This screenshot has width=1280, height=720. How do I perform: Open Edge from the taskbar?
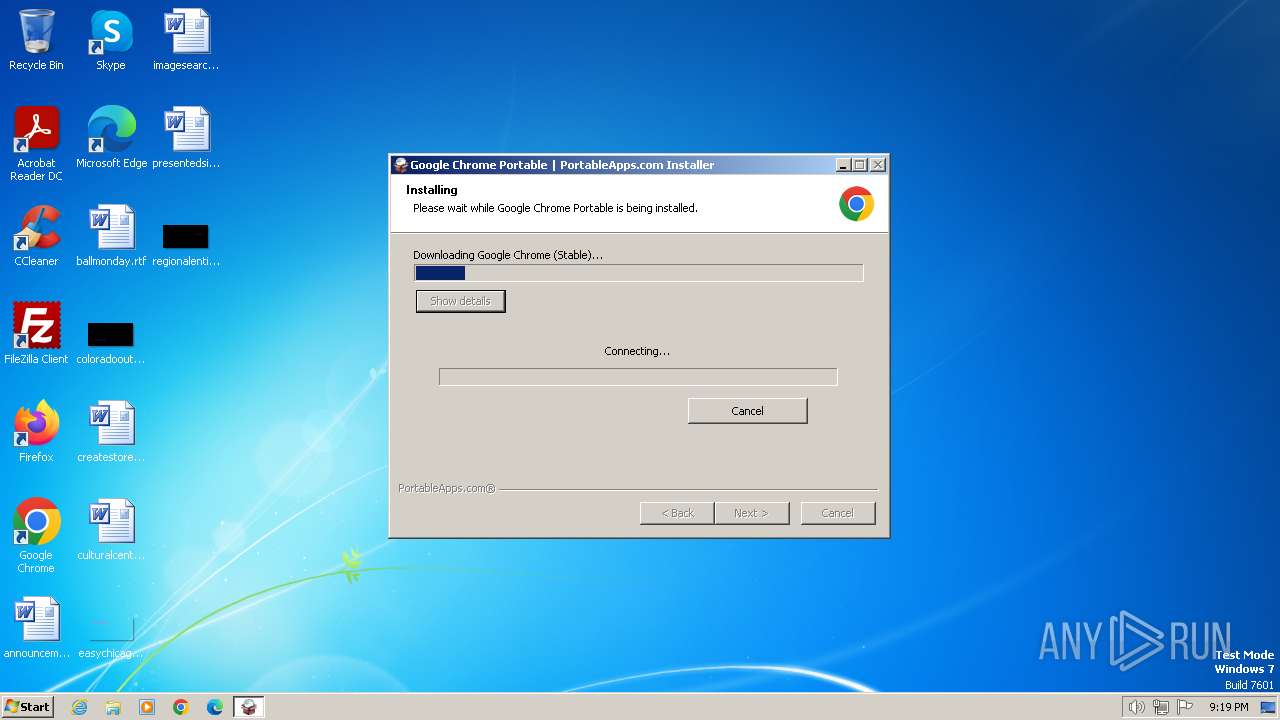pyautogui.click(x=215, y=707)
